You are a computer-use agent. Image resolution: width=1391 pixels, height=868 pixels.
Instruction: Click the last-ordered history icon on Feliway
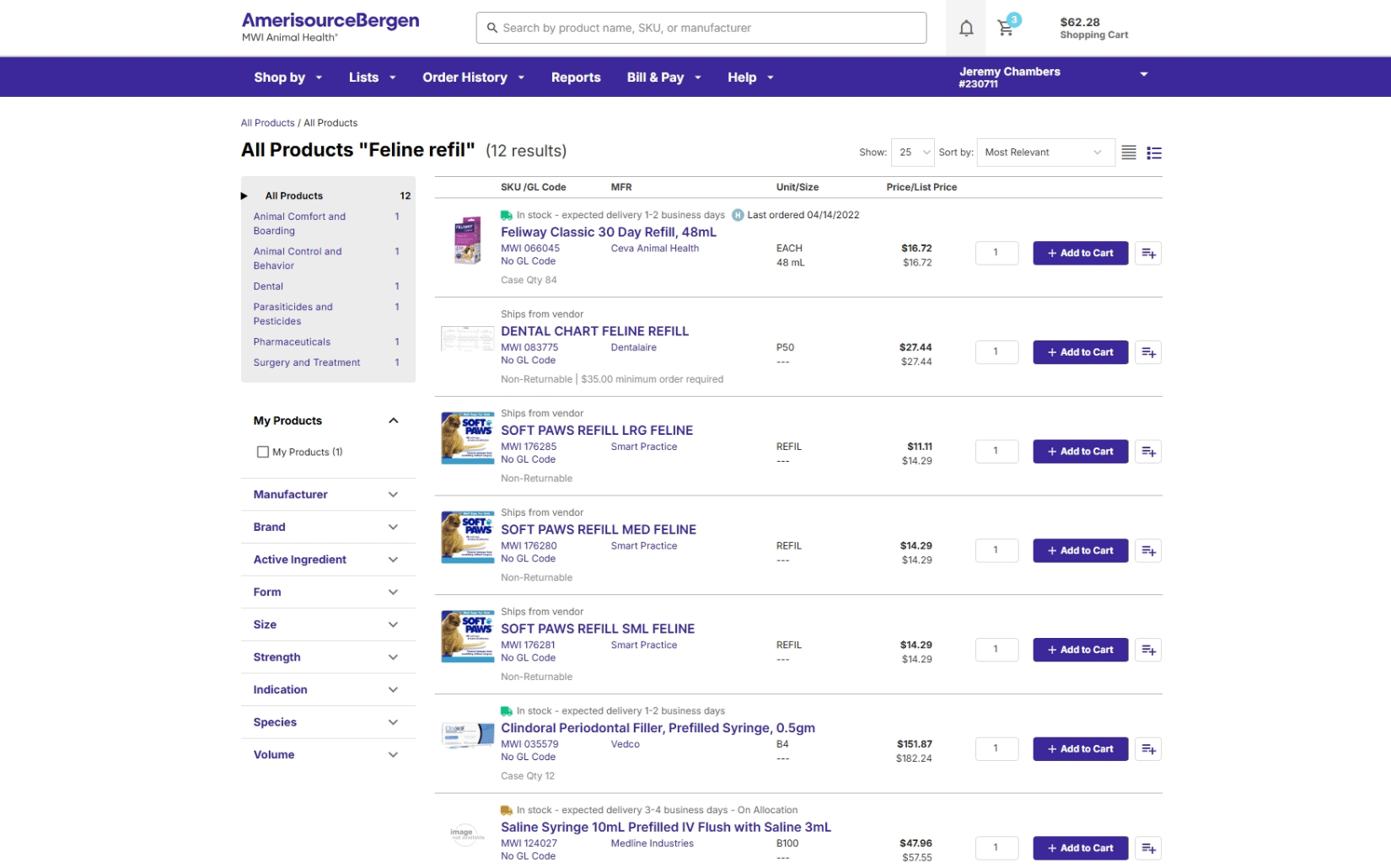click(x=738, y=215)
